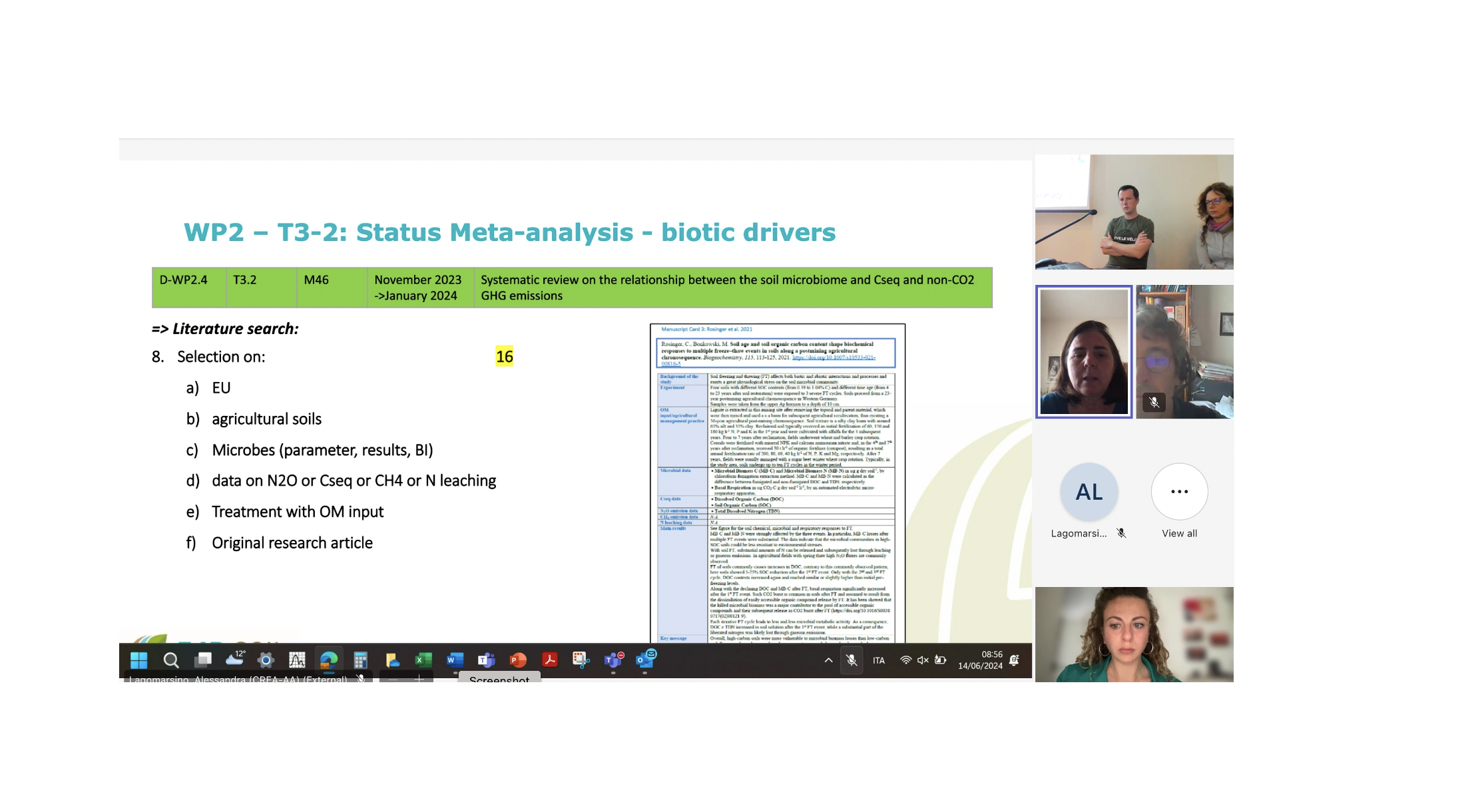Toggle the muted microphone tray icon

[852, 660]
